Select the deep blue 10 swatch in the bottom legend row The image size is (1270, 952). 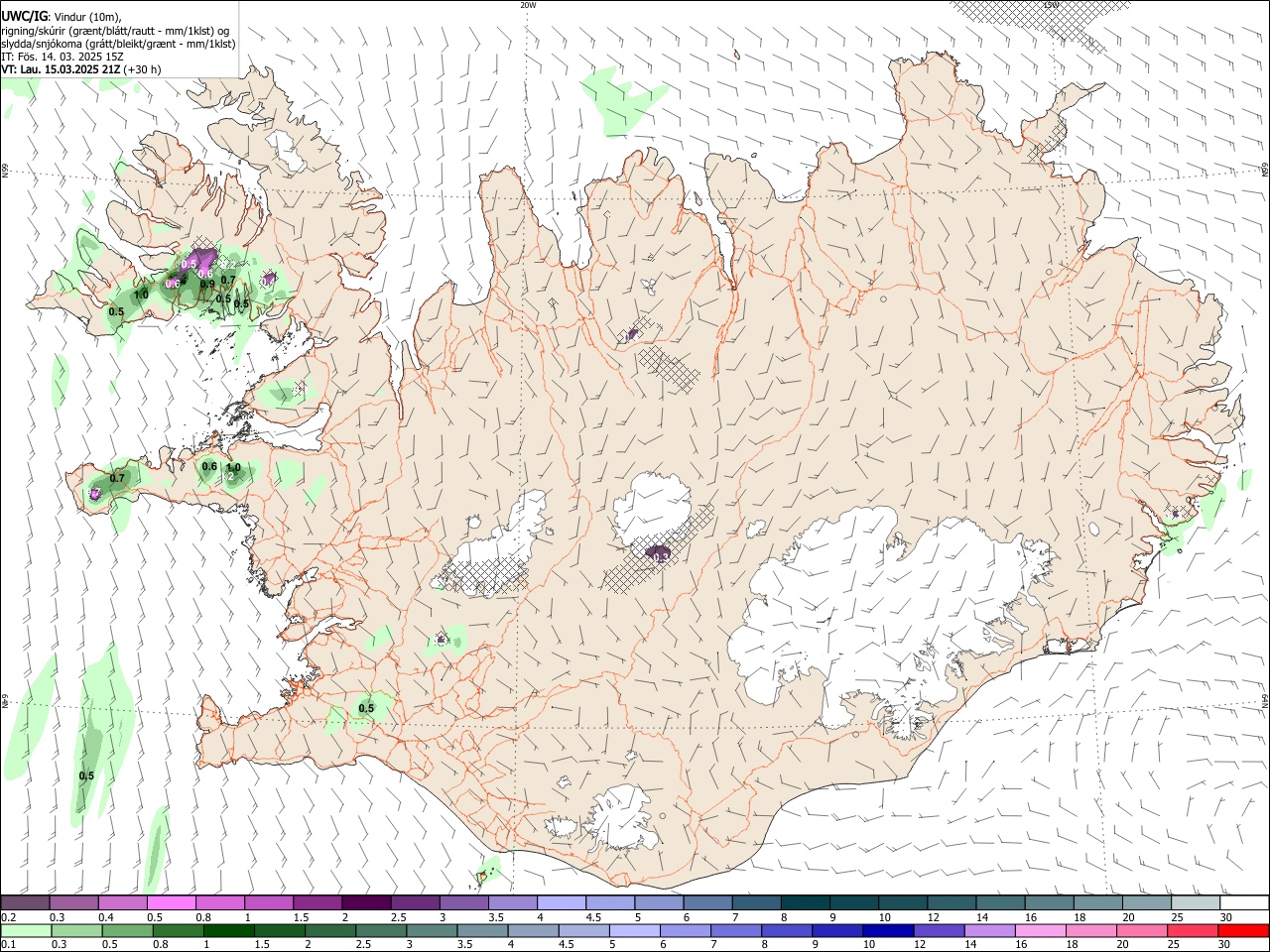click(x=888, y=930)
